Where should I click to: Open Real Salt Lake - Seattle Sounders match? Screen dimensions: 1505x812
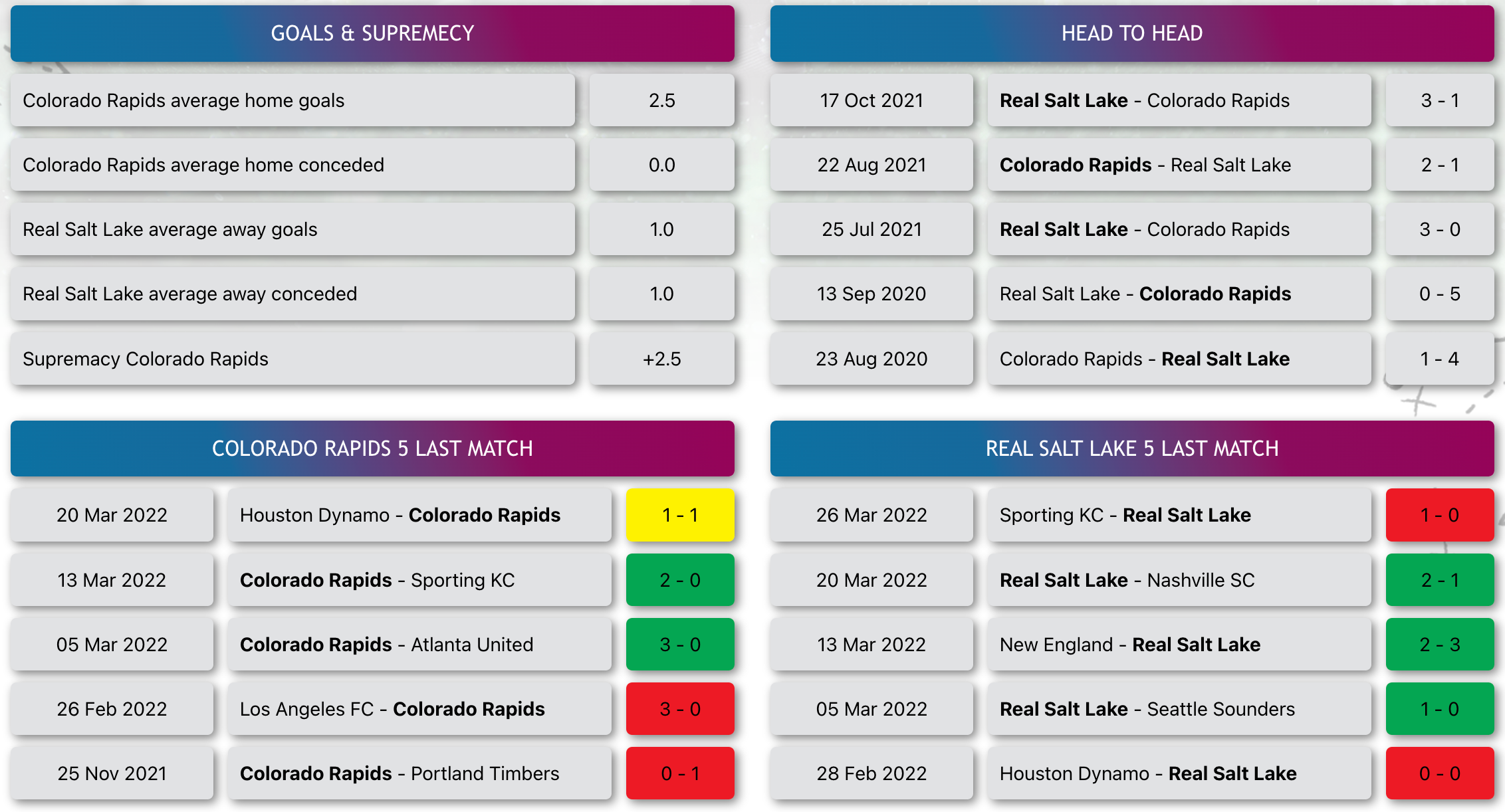coord(1179,709)
